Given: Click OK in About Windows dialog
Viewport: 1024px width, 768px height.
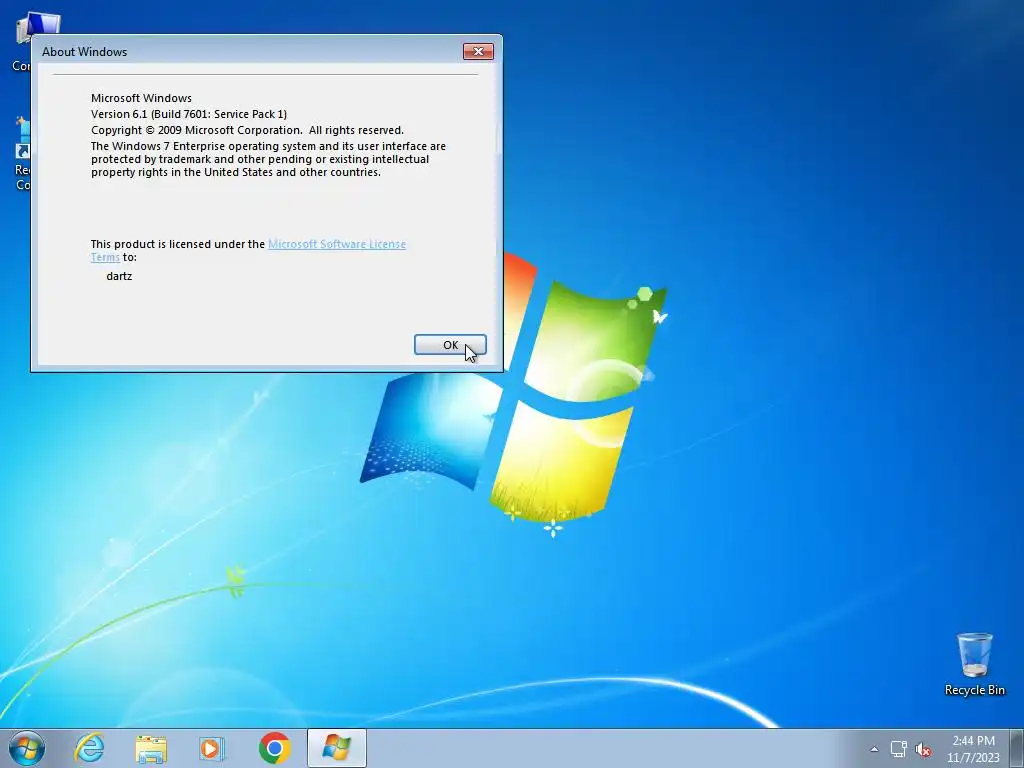Looking at the screenshot, I should (x=450, y=345).
